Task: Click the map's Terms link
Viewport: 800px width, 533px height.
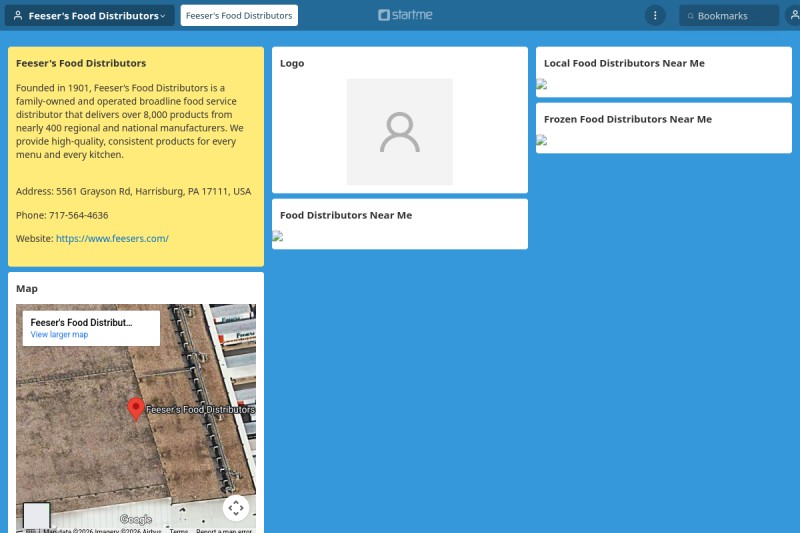Action: coord(179,531)
